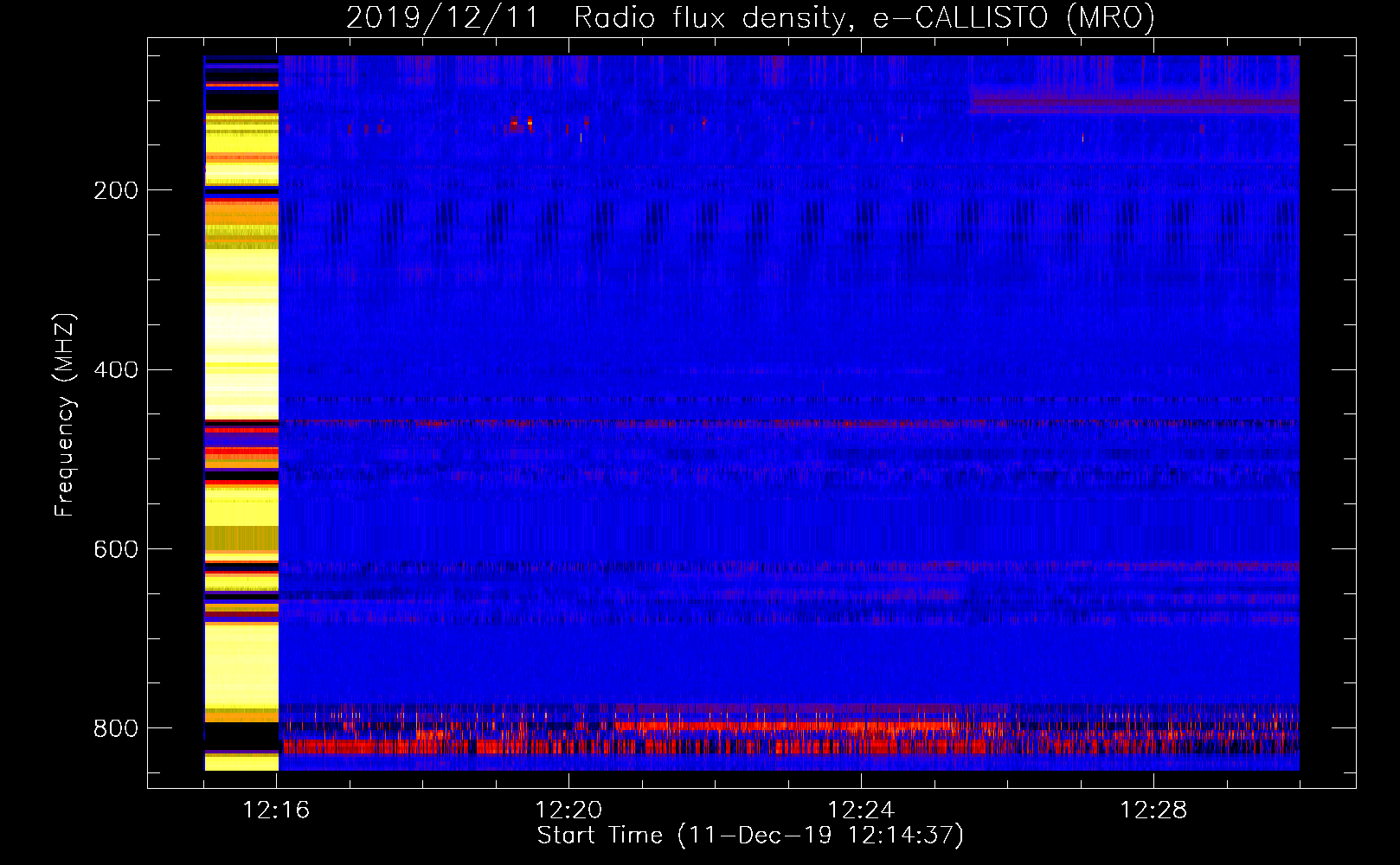Click the yellow calibration band left of 12:16
Viewport: 1400px width, 865px height.
point(241,413)
